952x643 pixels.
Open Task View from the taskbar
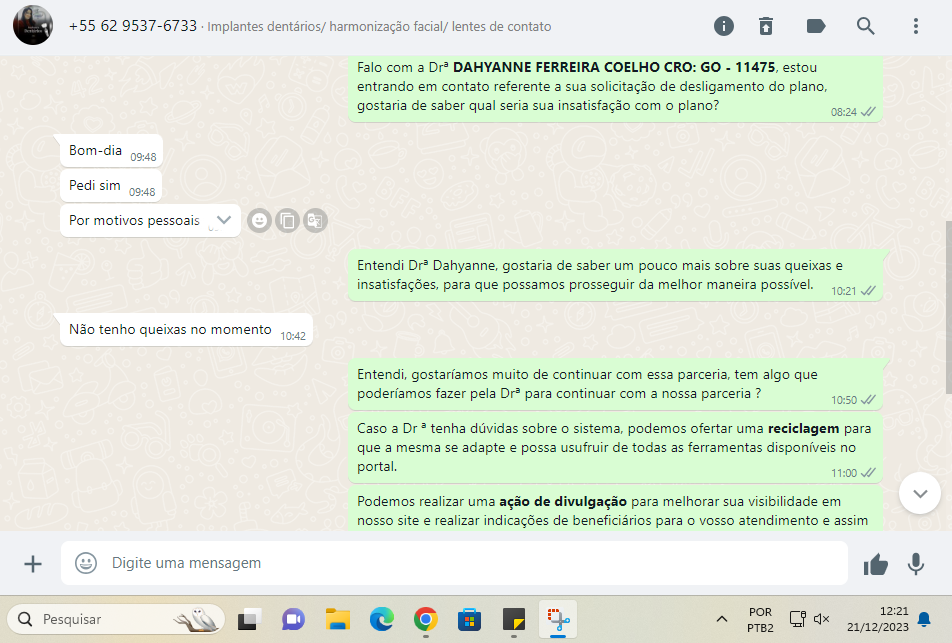coord(250,619)
